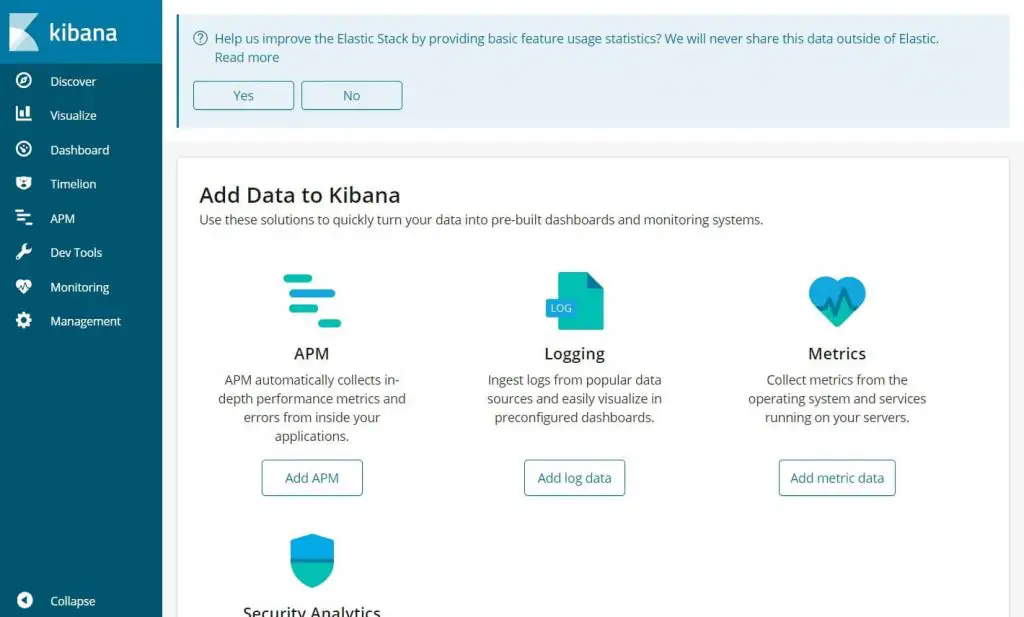This screenshot has height=617, width=1024.
Task: Click the Timelion mask icon
Action: 24,183
